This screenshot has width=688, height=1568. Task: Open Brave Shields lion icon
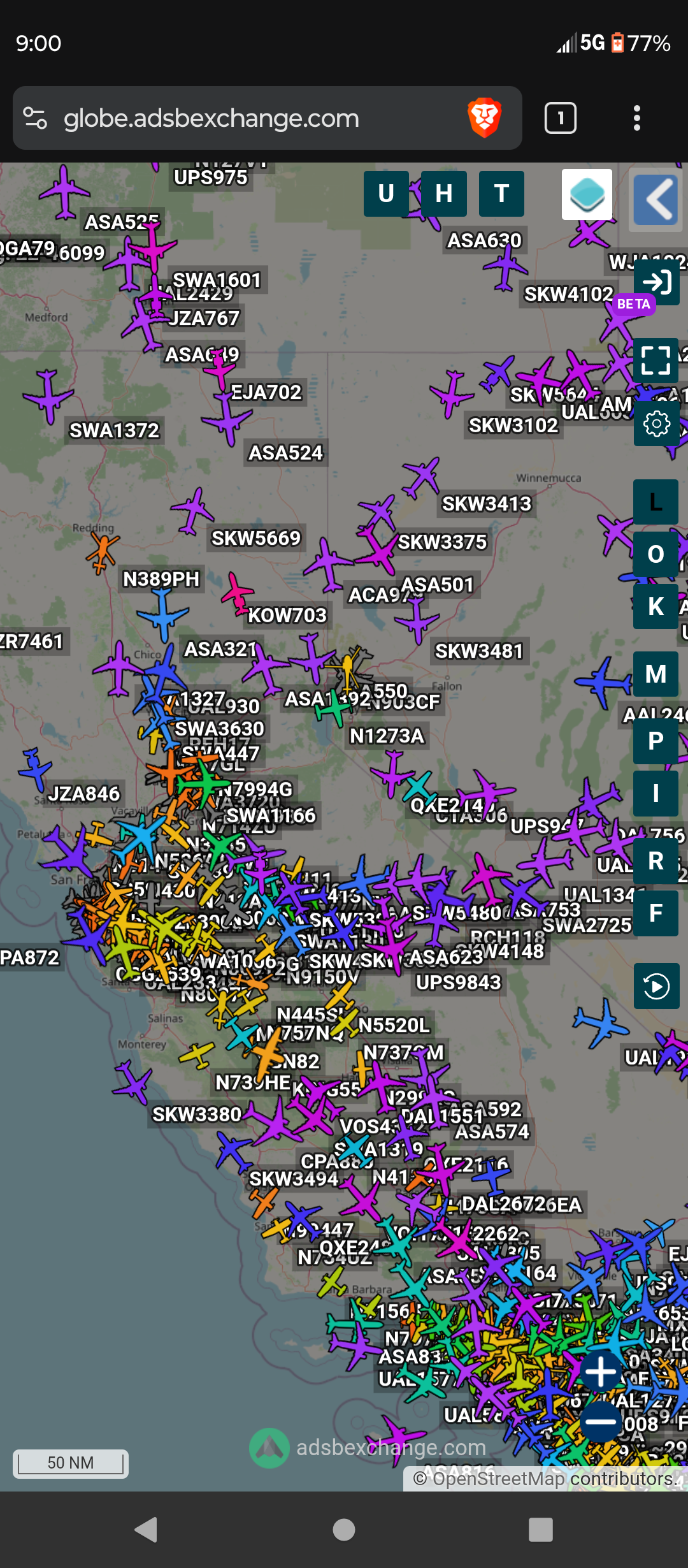484,118
